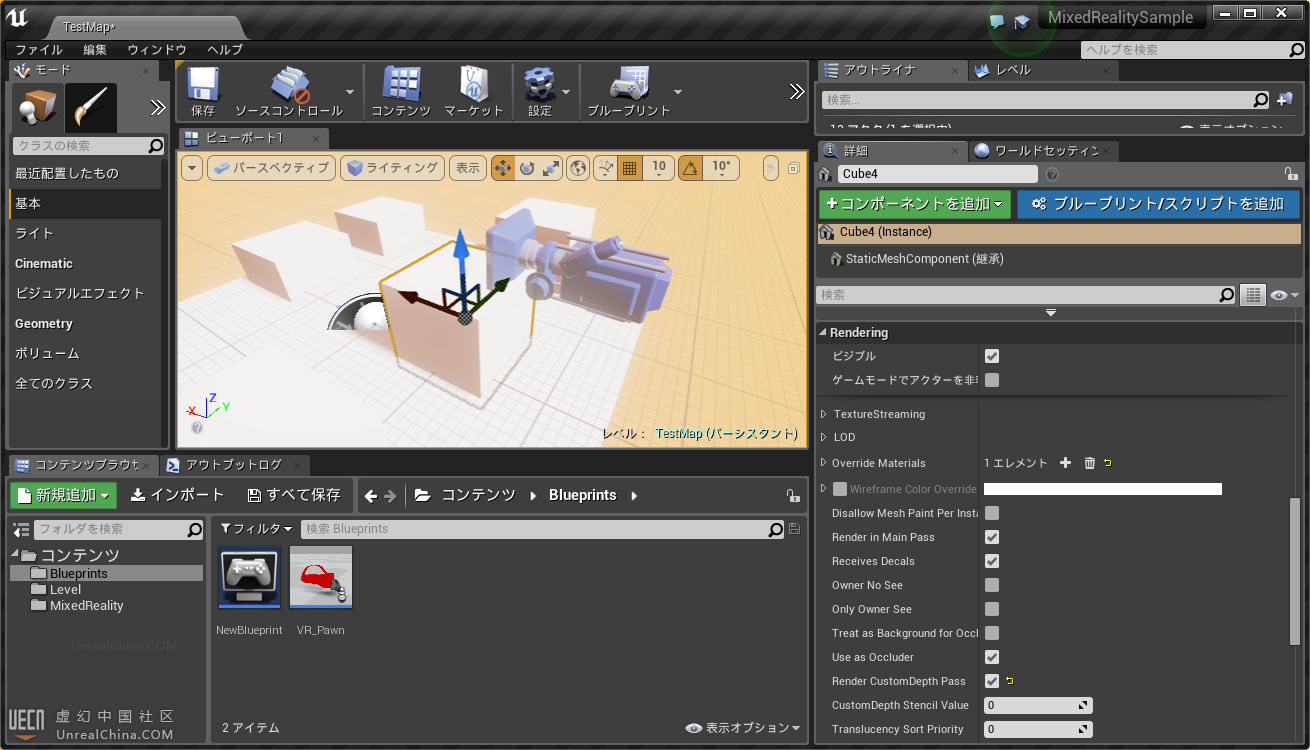Click trash icon beside Override Materials
Screen dimensions: 1310x750
pos(1090,463)
